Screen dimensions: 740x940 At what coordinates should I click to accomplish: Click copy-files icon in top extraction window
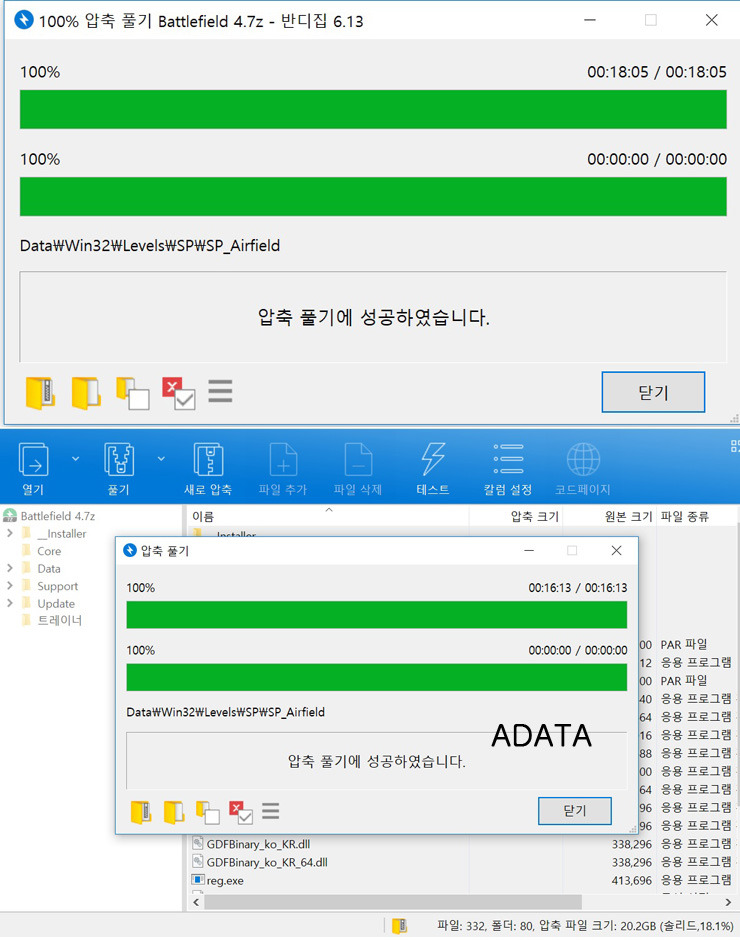133,393
